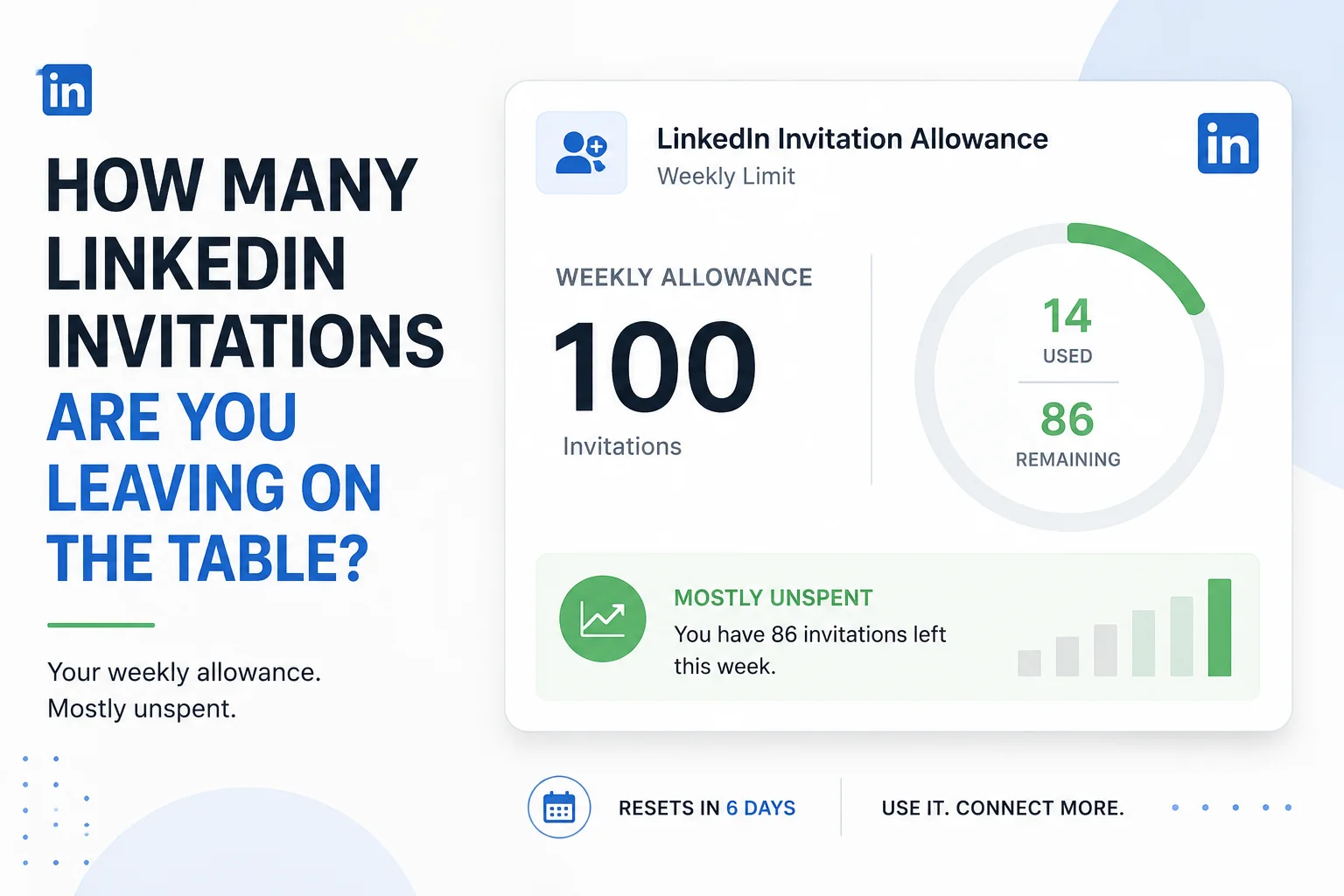The width and height of the screenshot is (1344, 896).
Task: Click the 86 REMAINING figure
Action: [x=1067, y=434]
